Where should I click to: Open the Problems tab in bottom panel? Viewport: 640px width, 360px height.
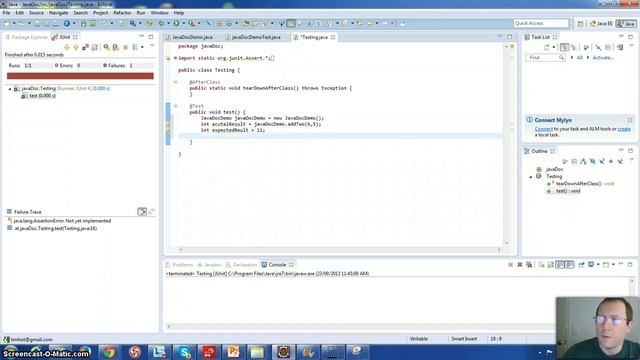[180, 265]
